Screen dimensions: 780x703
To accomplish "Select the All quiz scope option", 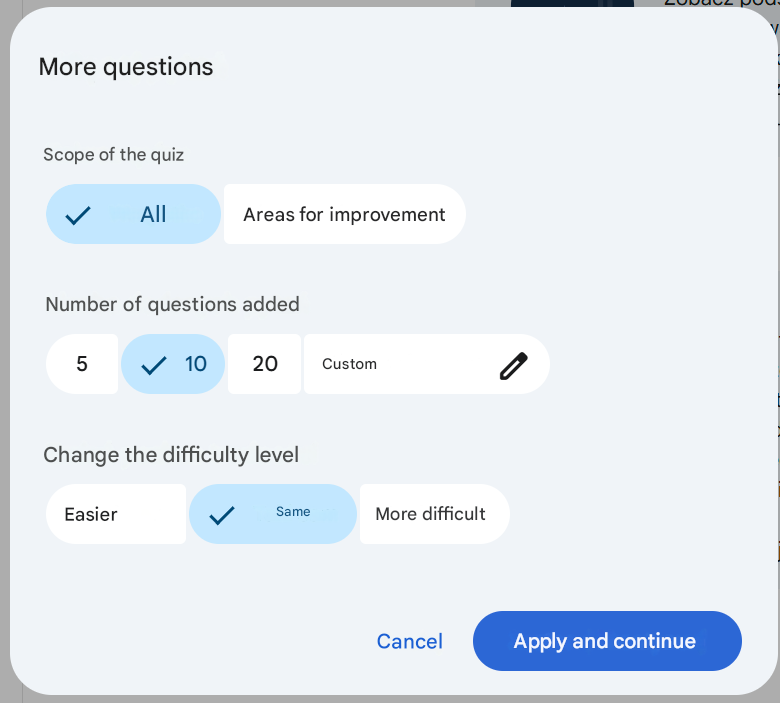I will coord(133,214).
